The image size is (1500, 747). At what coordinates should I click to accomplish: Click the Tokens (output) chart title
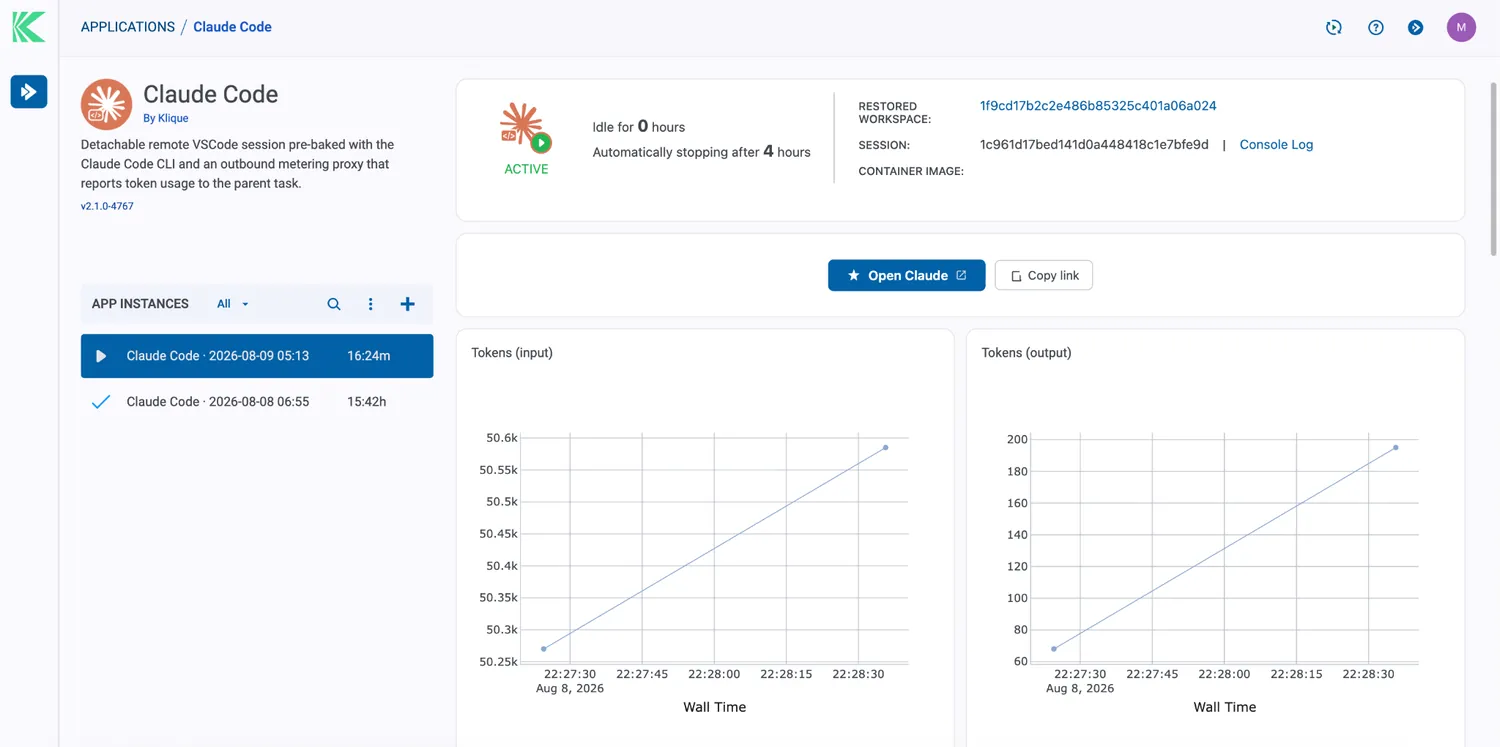(x=1026, y=352)
